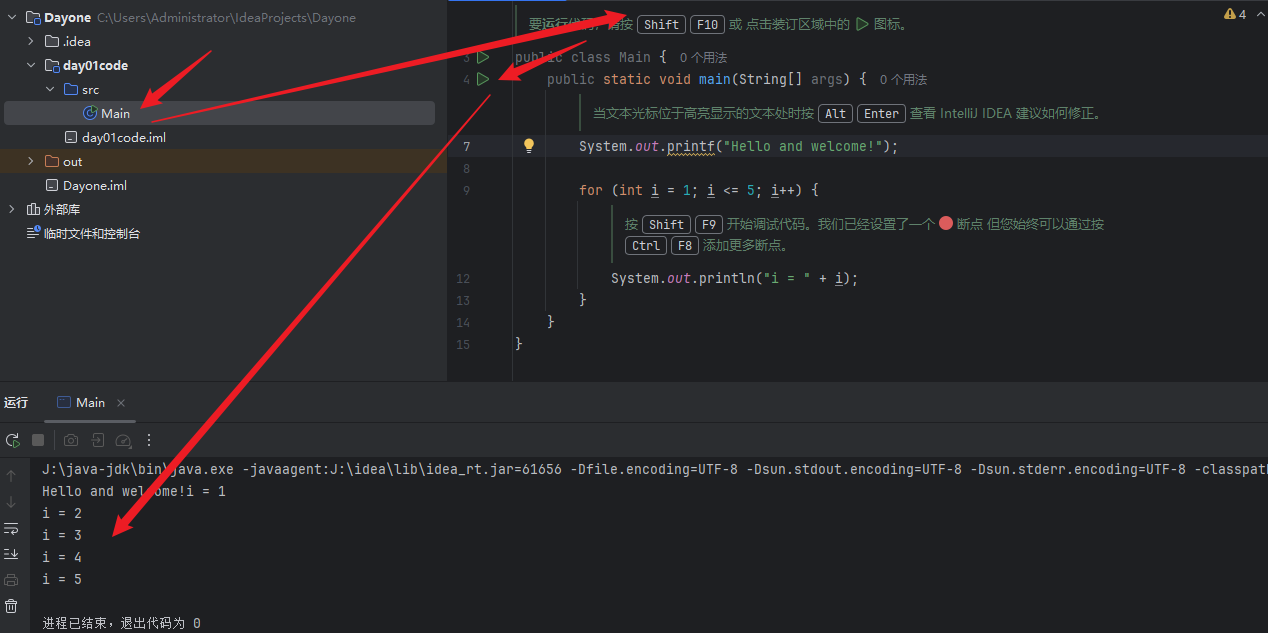Open the profiler gauge icon
The width and height of the screenshot is (1268, 633).
point(123,440)
